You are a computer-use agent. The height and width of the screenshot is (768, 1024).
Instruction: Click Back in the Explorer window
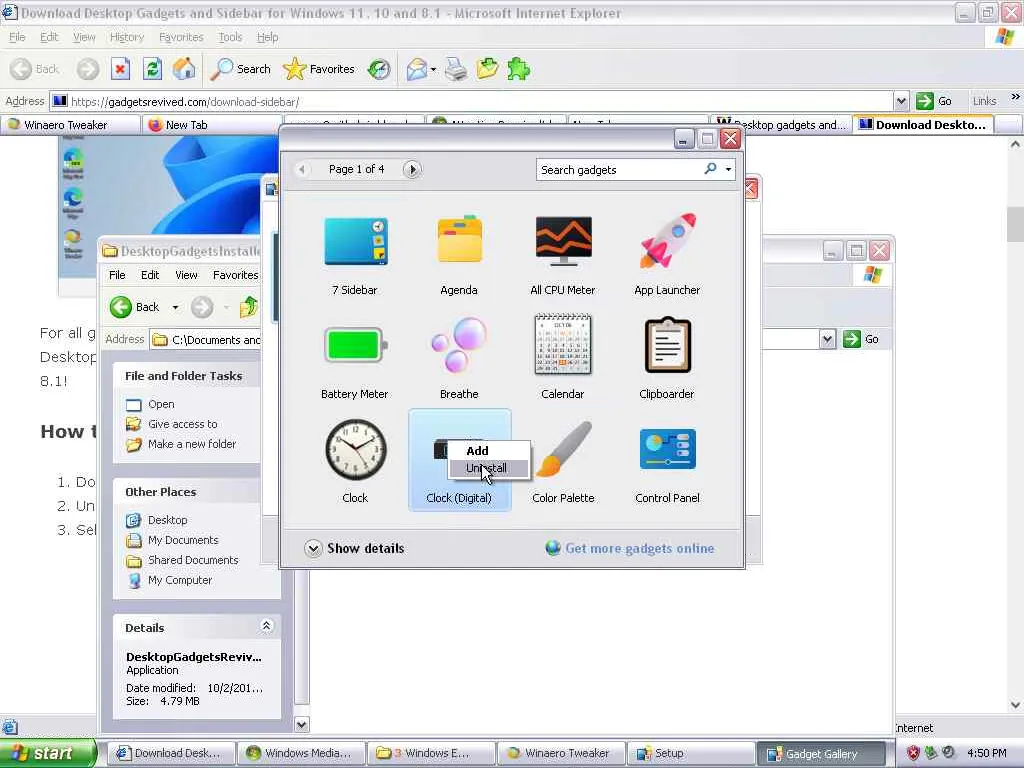point(136,307)
